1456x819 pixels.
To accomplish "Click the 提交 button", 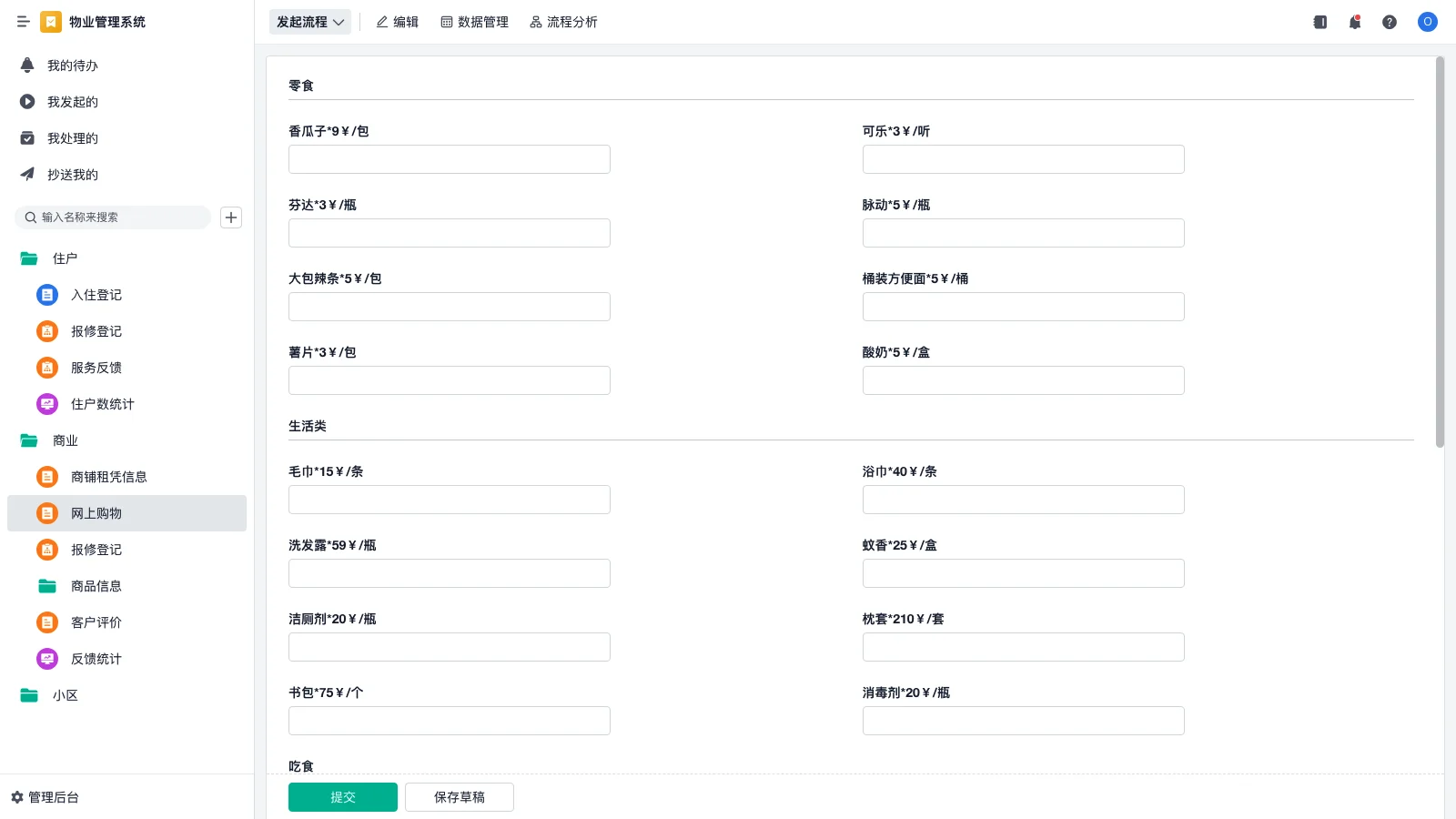I will (342, 797).
